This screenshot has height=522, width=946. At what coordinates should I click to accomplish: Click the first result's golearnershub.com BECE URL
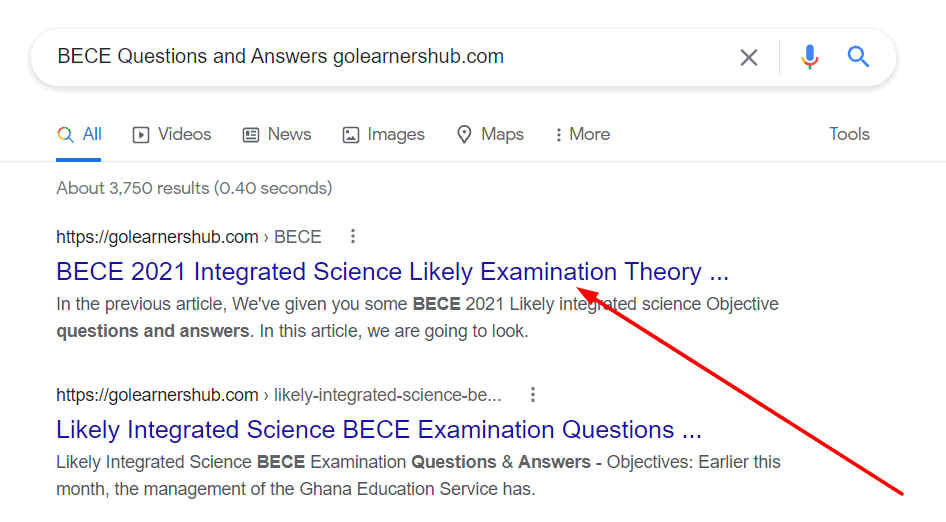pos(188,237)
